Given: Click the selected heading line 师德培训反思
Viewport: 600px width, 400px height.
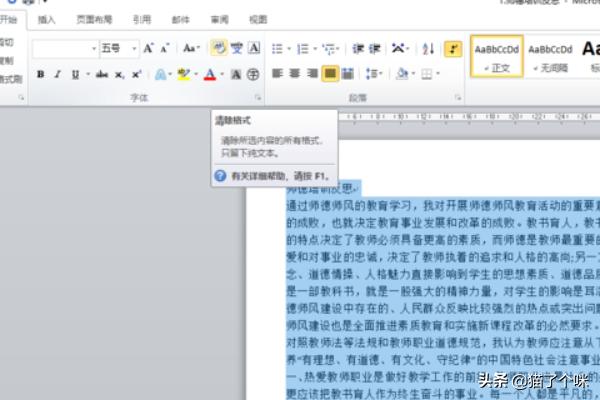Looking at the screenshot, I should pos(323,188).
